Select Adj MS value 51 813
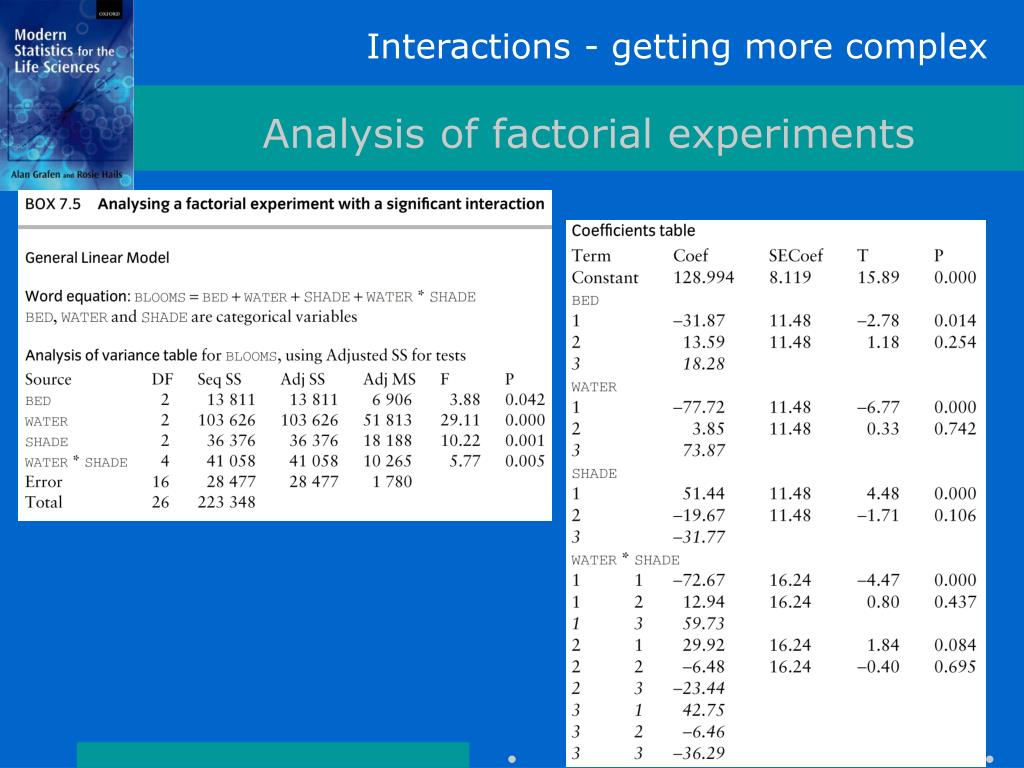The height and width of the screenshot is (768, 1024). click(x=387, y=420)
